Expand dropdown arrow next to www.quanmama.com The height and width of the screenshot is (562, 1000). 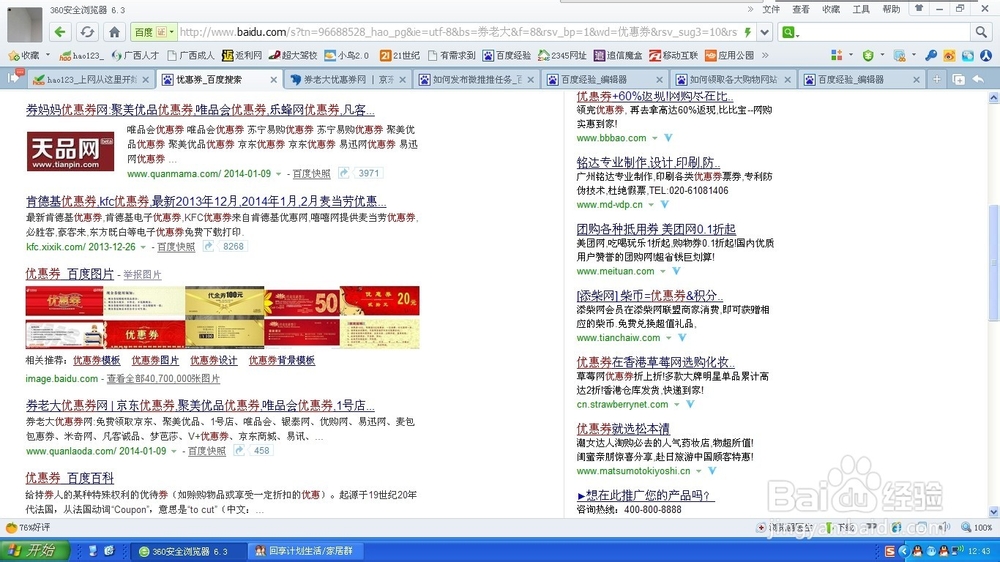coord(279,174)
